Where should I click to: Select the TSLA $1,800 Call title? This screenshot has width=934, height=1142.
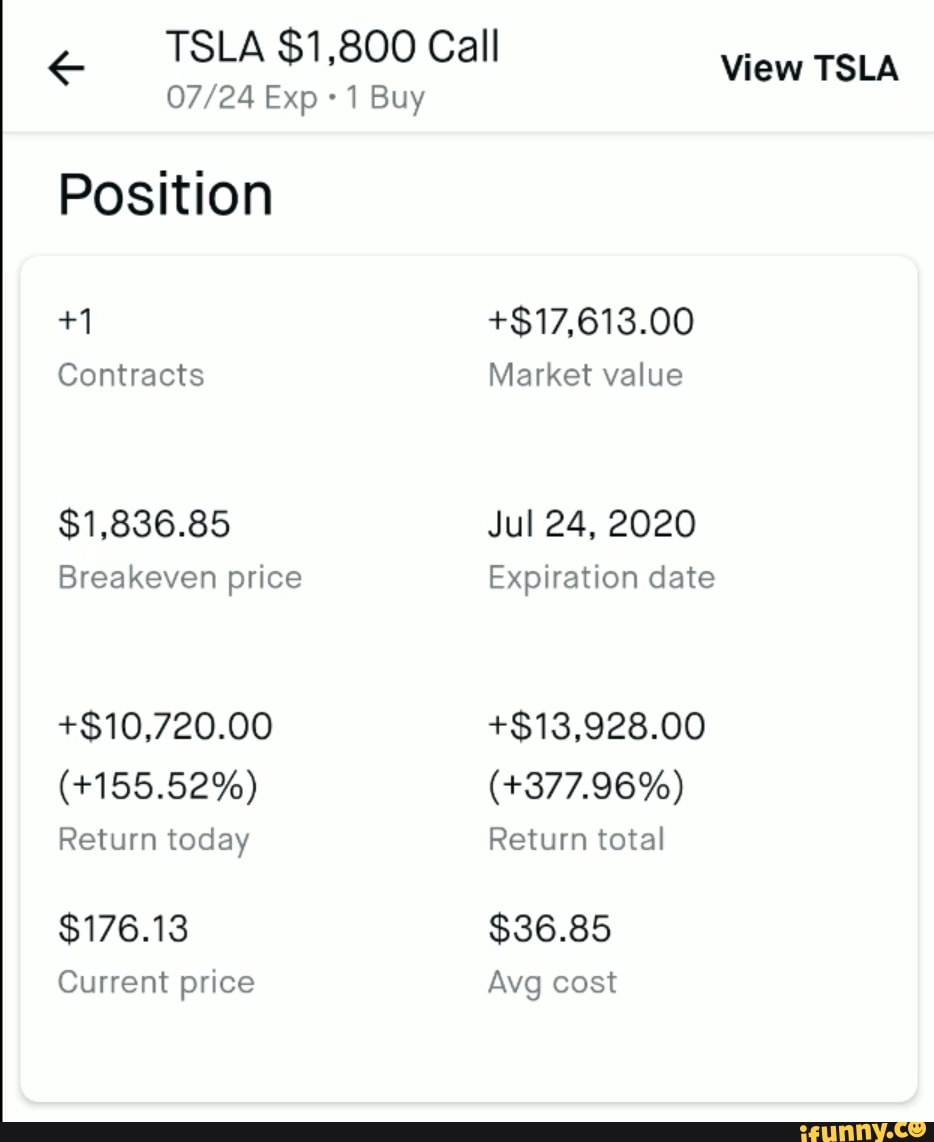(333, 47)
